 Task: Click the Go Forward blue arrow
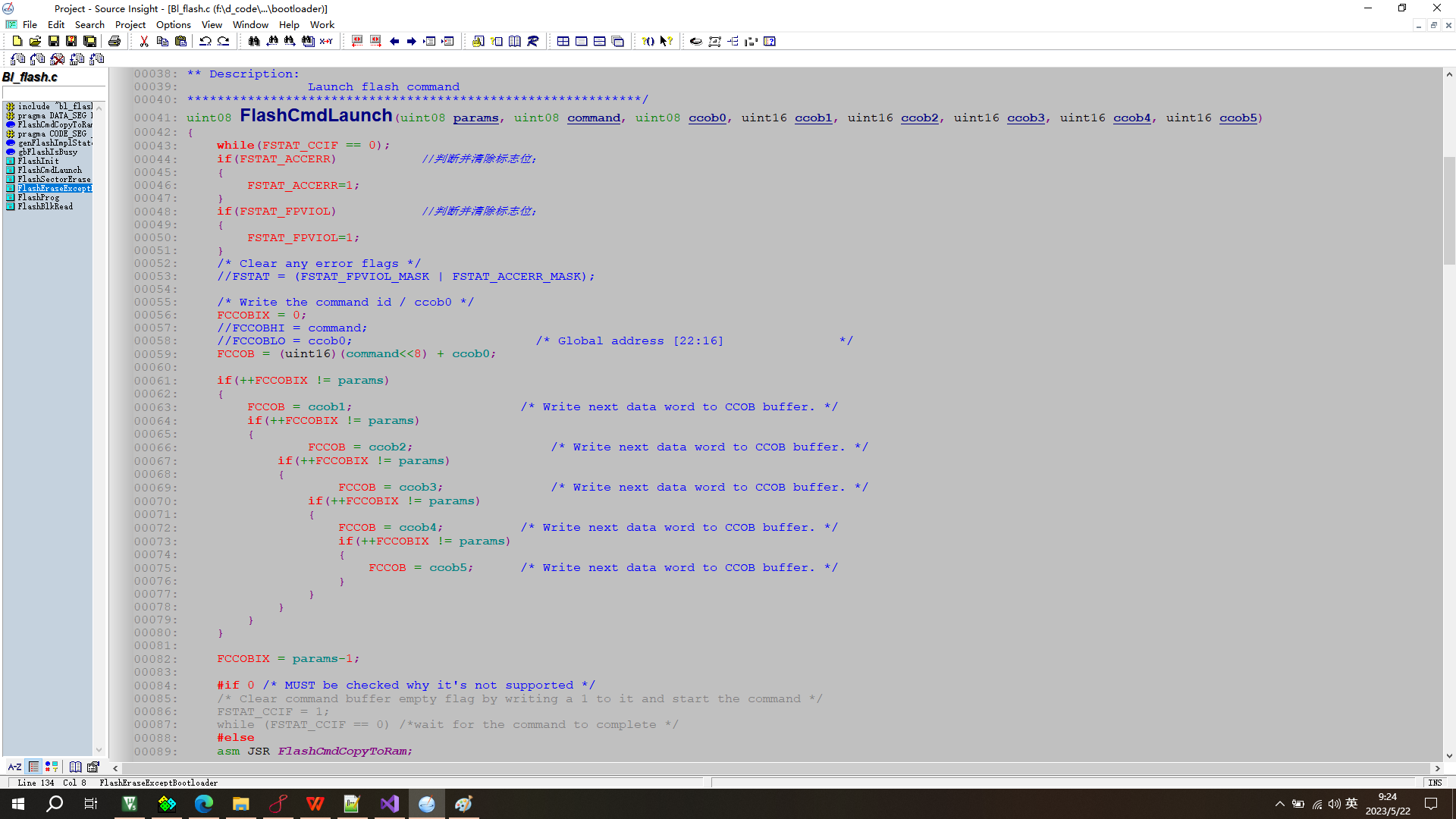412,42
